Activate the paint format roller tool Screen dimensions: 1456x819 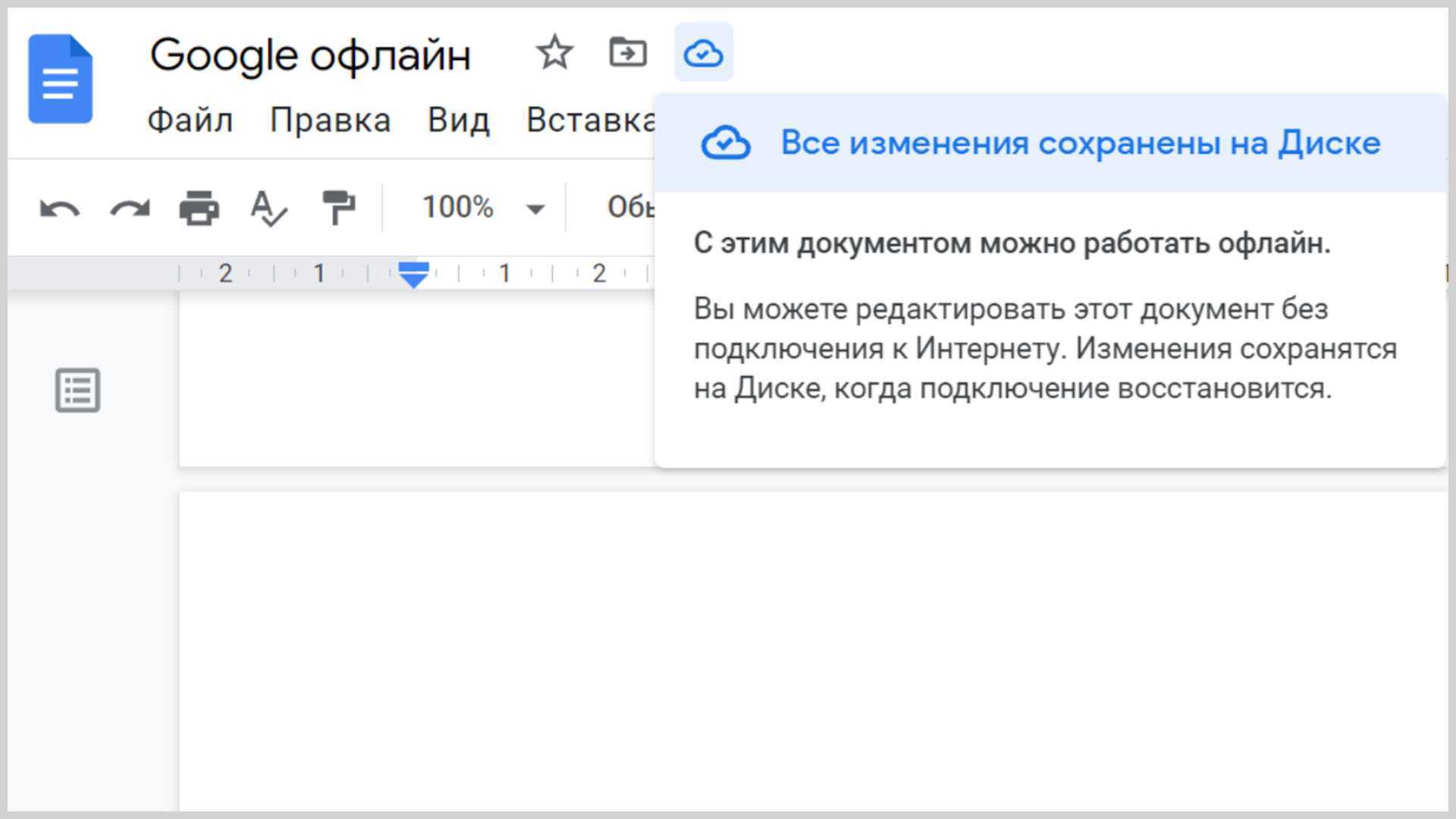pyautogui.click(x=338, y=208)
